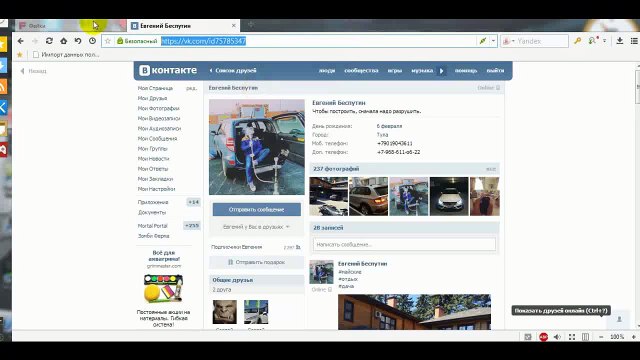Click into the vk.com URL address field
This screenshot has width=640, height=360.
318,41
